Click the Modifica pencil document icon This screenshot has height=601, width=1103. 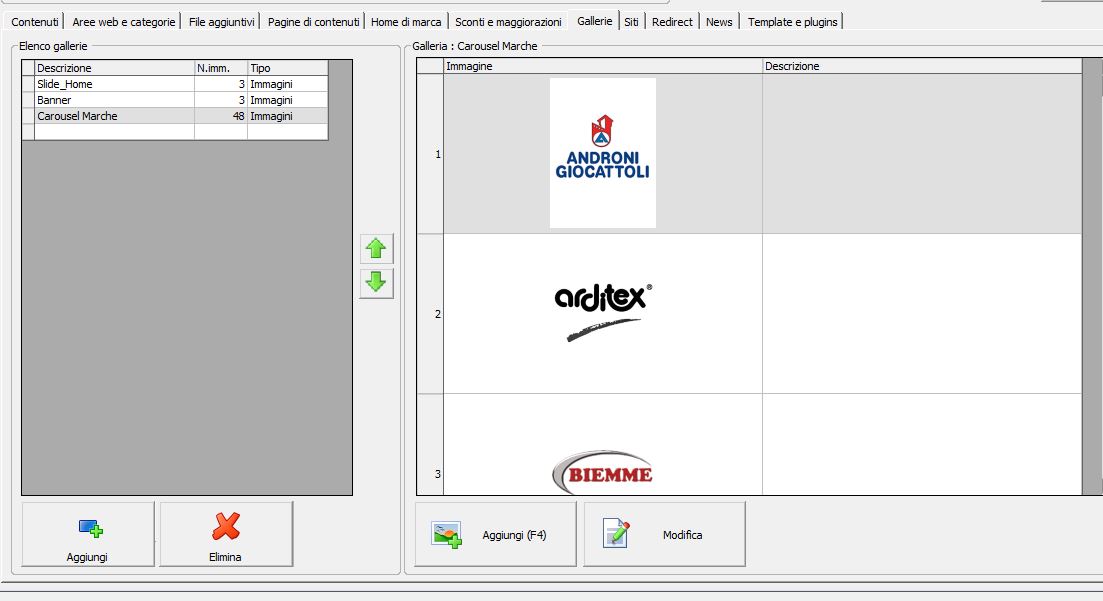[x=616, y=533]
